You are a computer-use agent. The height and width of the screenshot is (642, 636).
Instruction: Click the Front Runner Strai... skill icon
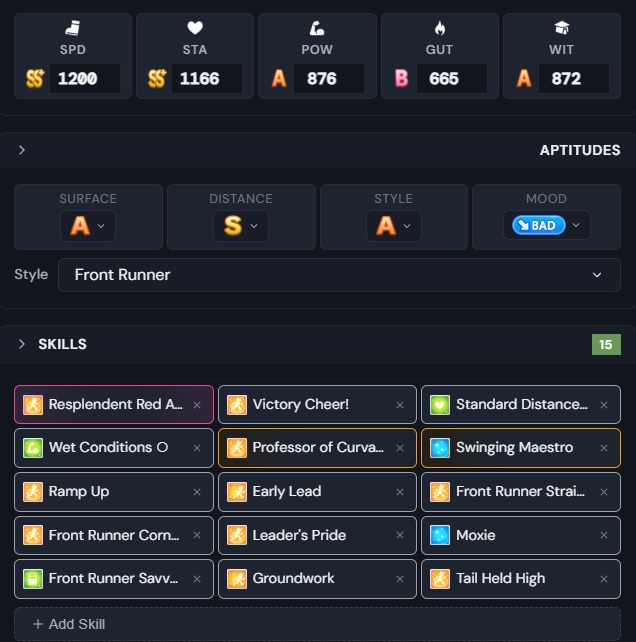(440, 492)
